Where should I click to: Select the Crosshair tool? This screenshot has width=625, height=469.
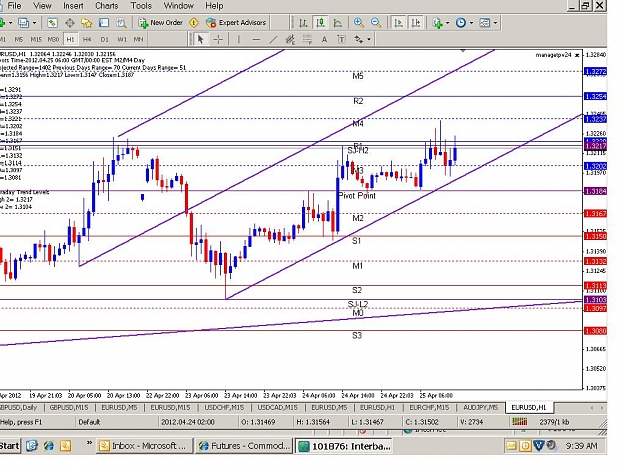pyautogui.click(x=218, y=39)
